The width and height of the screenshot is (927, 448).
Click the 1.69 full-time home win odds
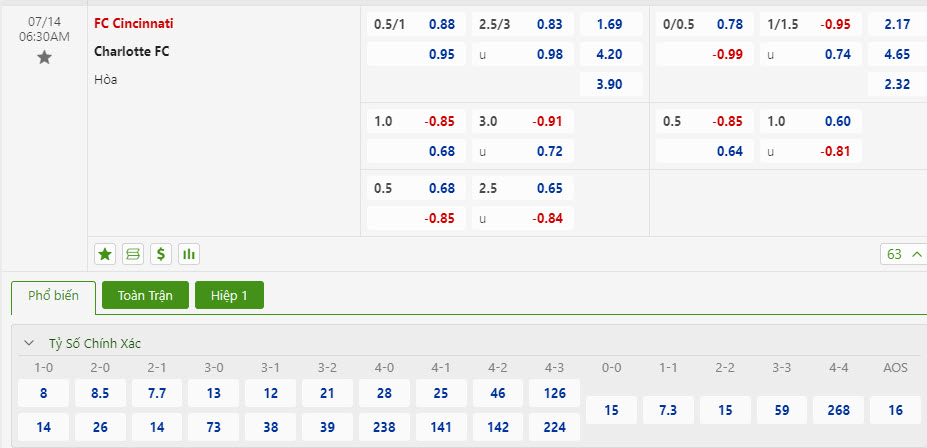(x=609, y=23)
